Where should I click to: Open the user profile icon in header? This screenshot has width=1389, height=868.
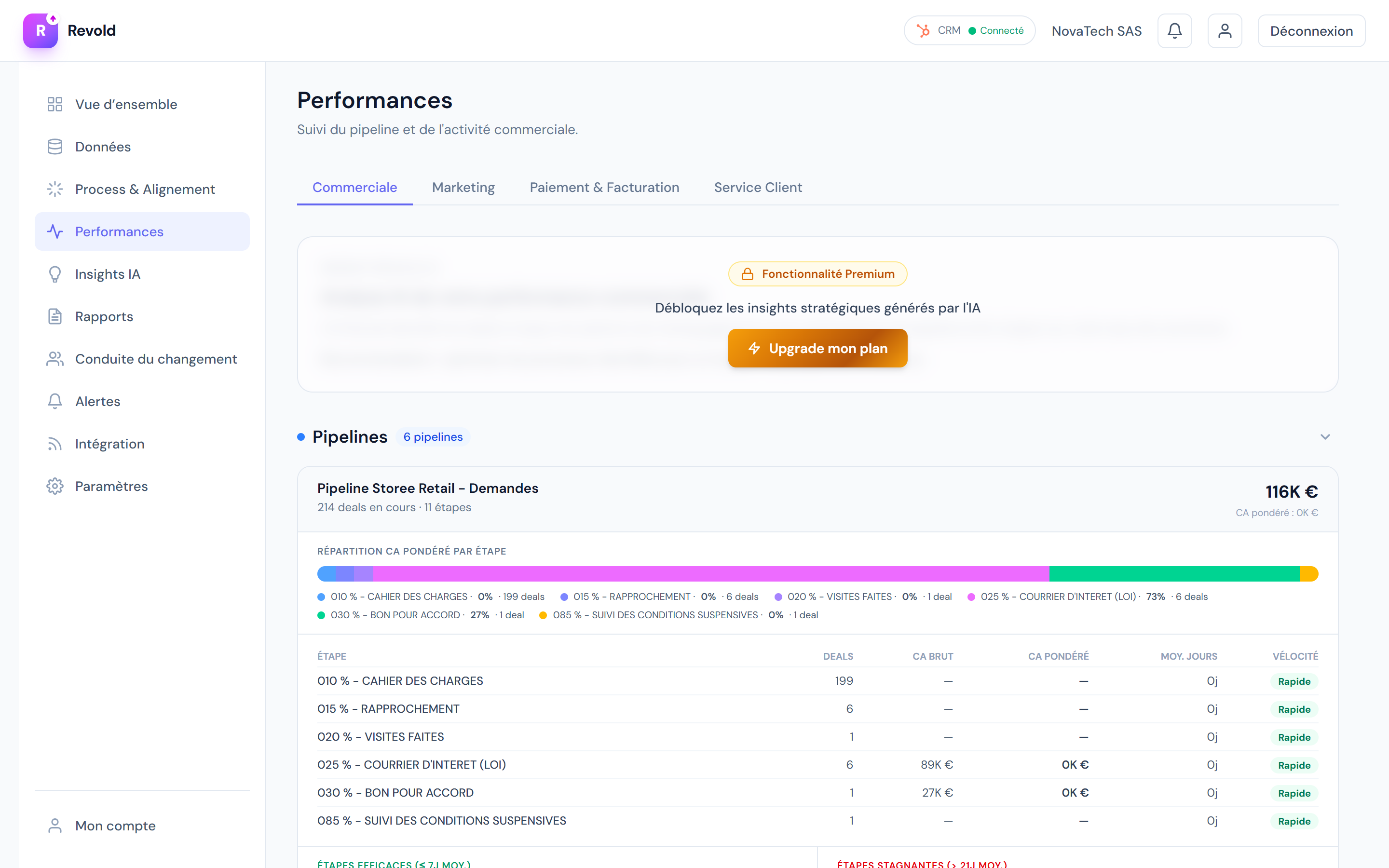point(1224,31)
